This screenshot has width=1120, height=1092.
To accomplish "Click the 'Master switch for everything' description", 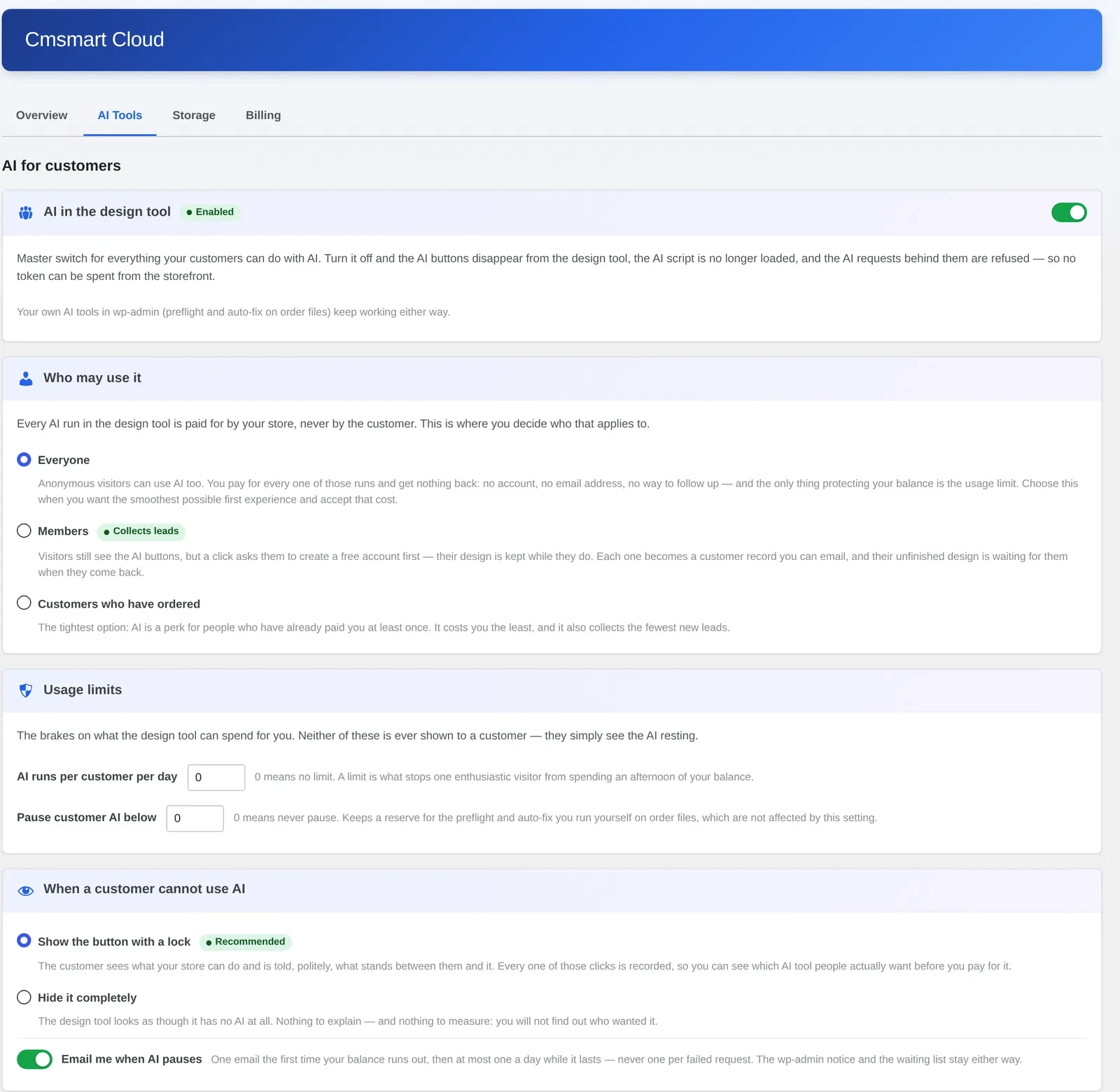I will coord(546,267).
